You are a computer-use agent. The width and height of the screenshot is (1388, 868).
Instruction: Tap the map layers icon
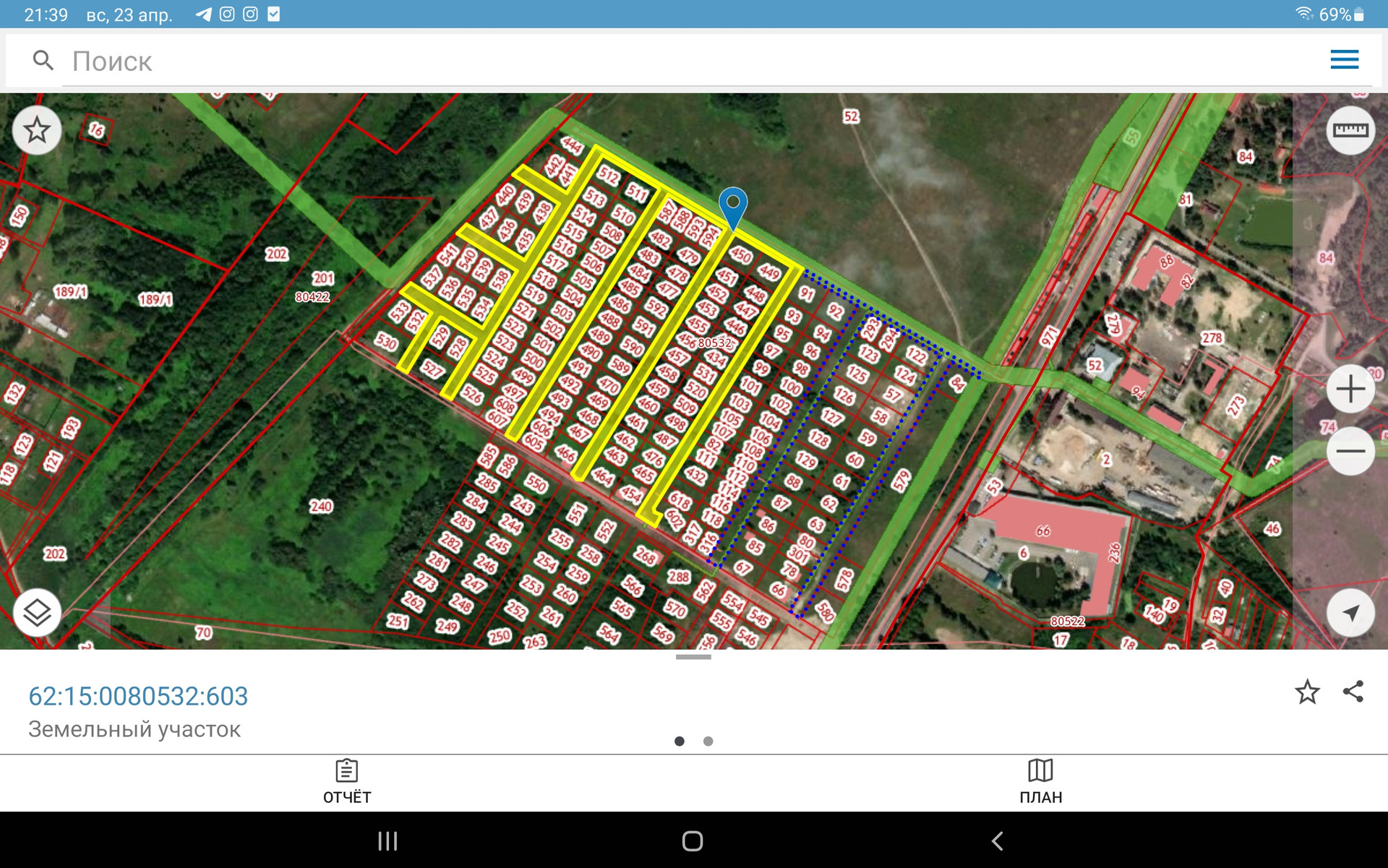pos(37,613)
